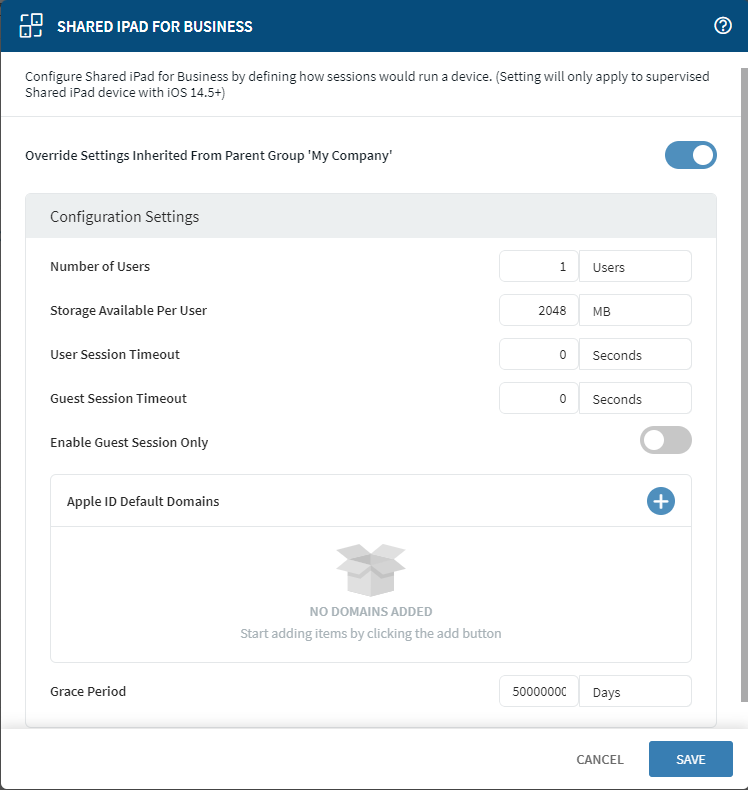
Task: Click the Configuration Settings section header
Action: click(371, 216)
